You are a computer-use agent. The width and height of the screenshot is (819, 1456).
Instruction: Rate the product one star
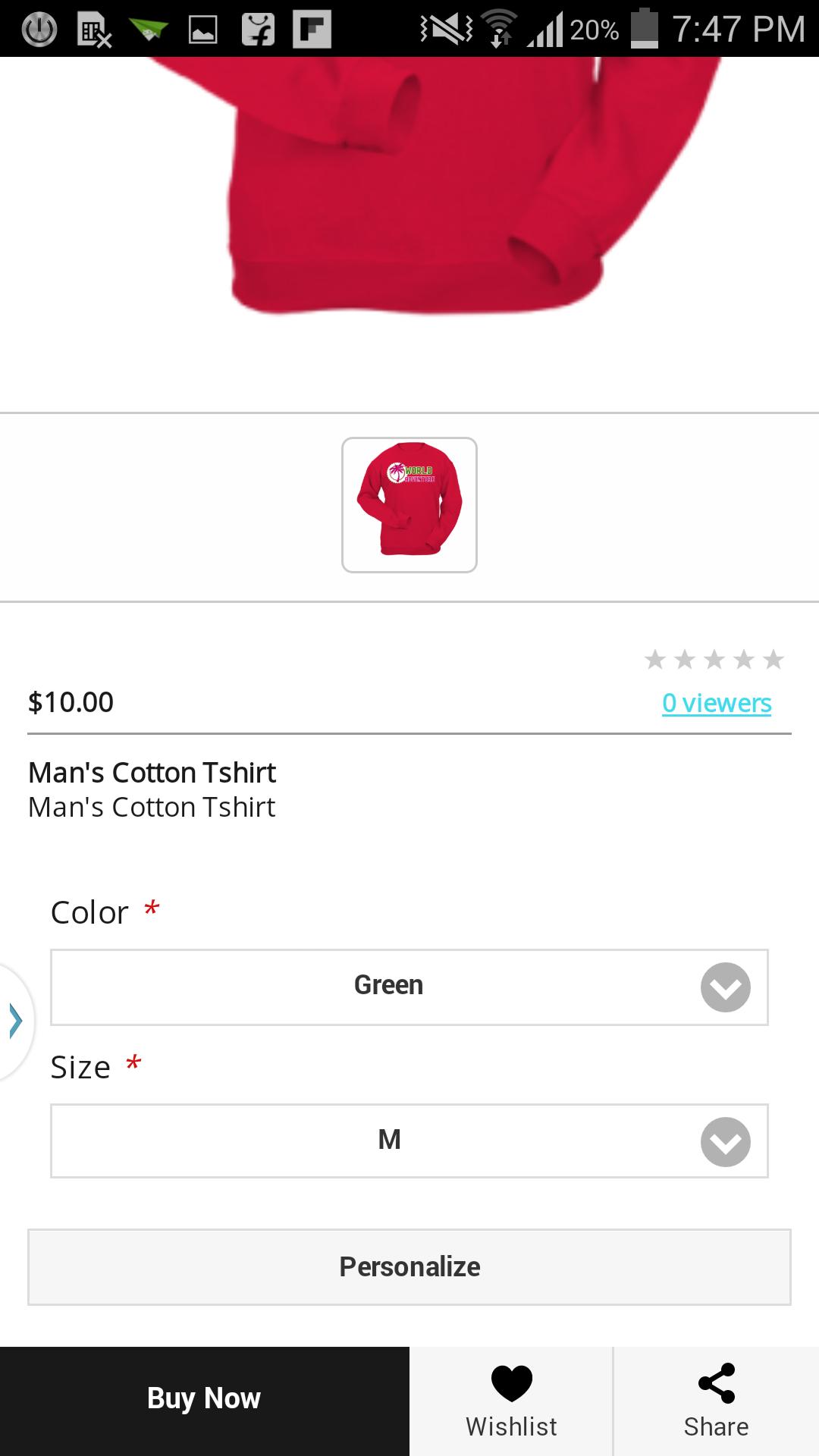click(x=655, y=660)
